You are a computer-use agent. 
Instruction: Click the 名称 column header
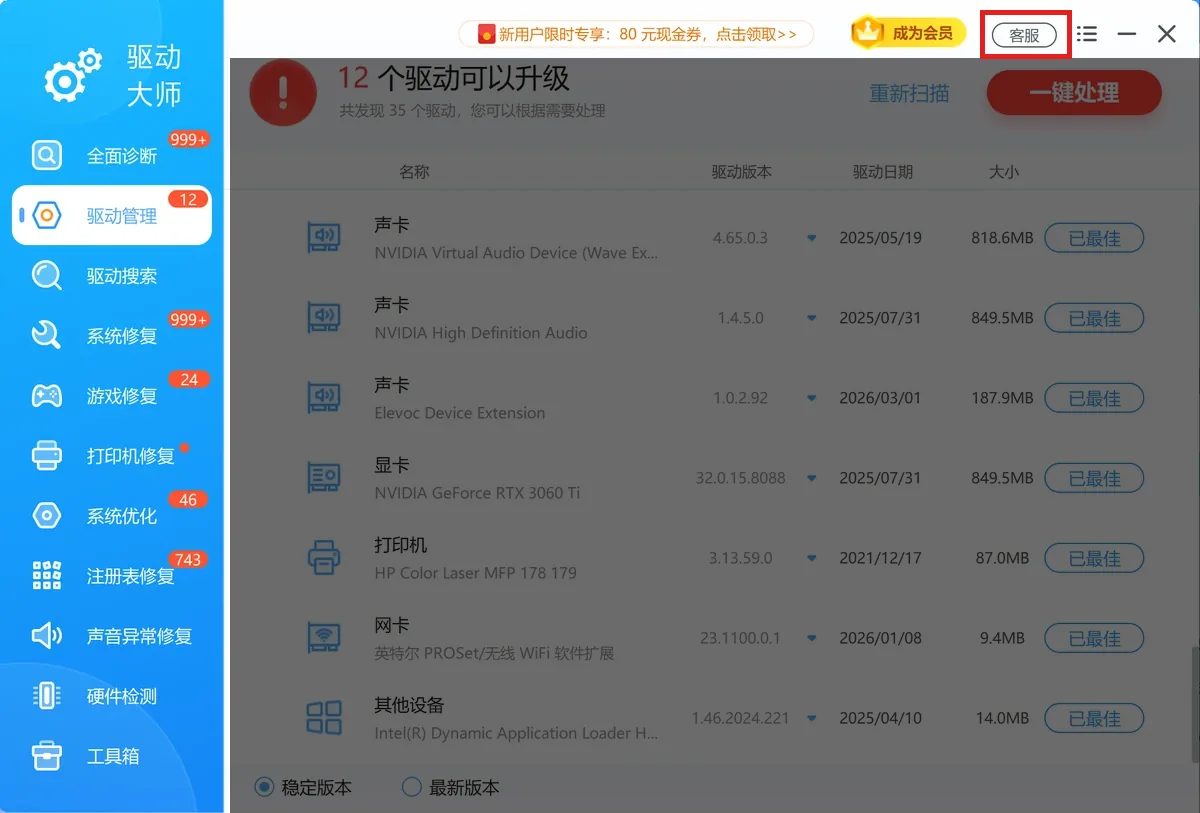(414, 172)
